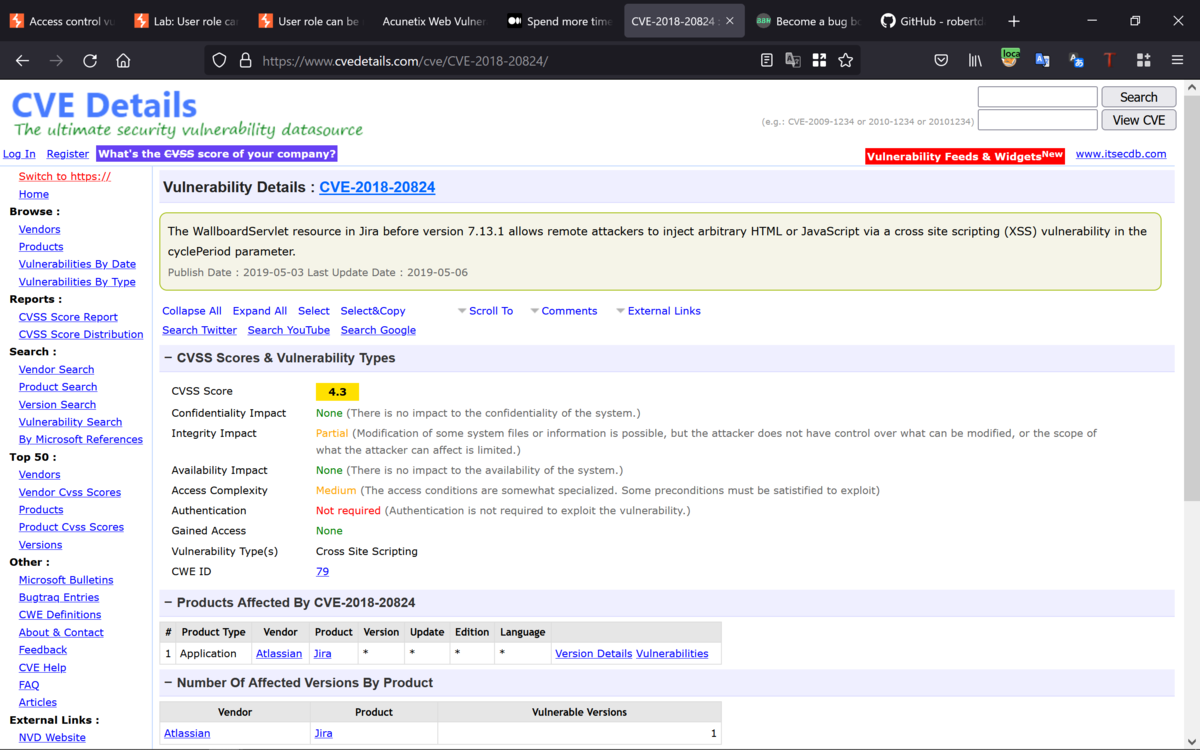Open Vulnerabilities By Type in sidebar
The image size is (1200, 750).
[x=77, y=282]
